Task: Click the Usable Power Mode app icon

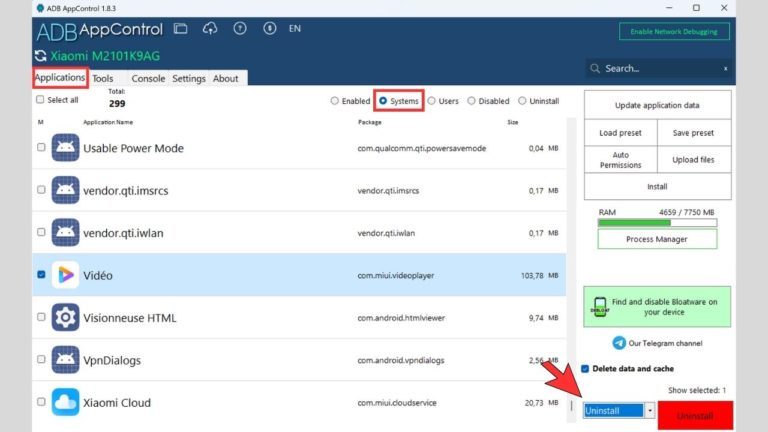Action: point(65,147)
